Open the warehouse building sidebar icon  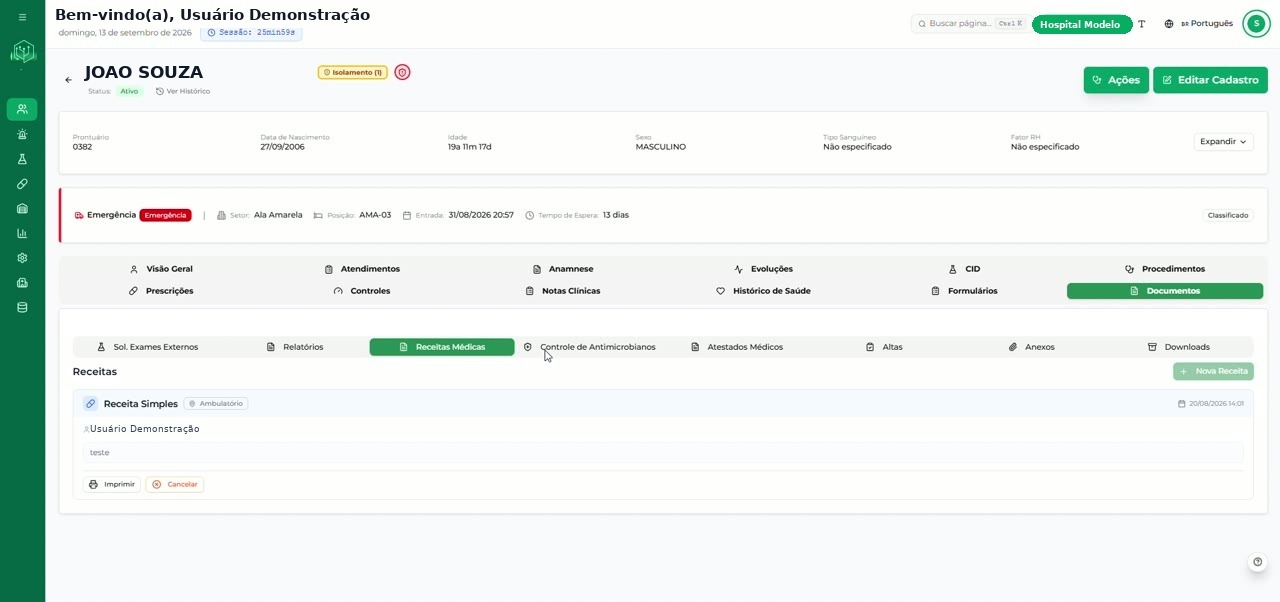(x=22, y=208)
